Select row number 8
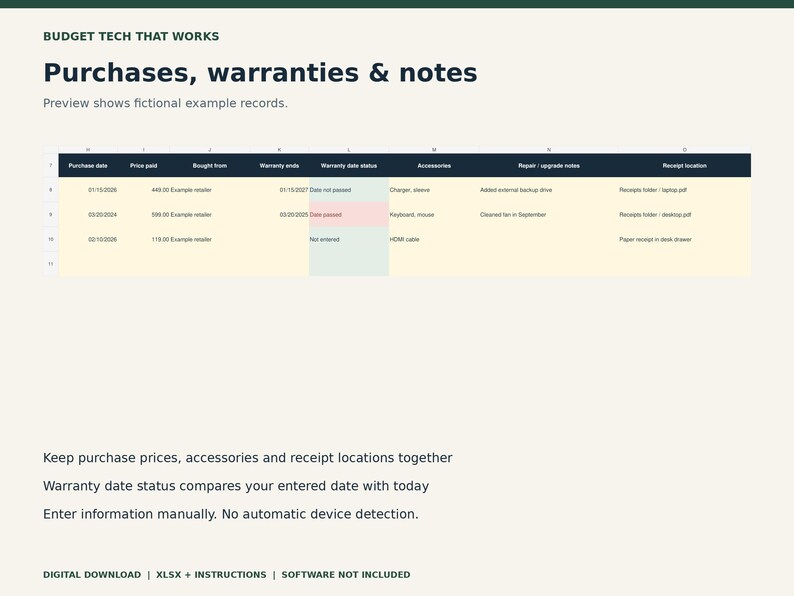794x596 pixels. tap(51, 190)
